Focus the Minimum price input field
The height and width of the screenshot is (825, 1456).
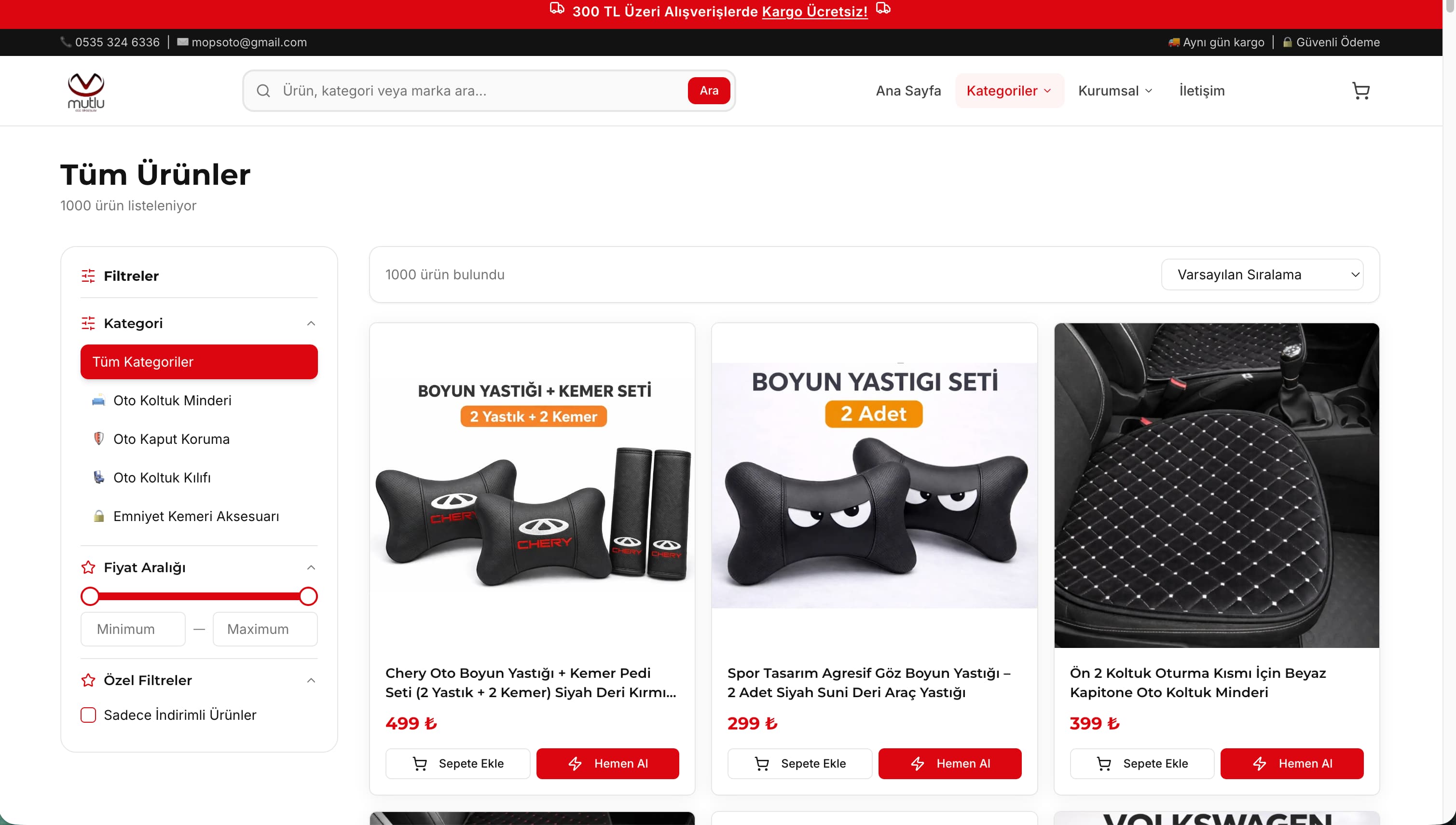[133, 629]
